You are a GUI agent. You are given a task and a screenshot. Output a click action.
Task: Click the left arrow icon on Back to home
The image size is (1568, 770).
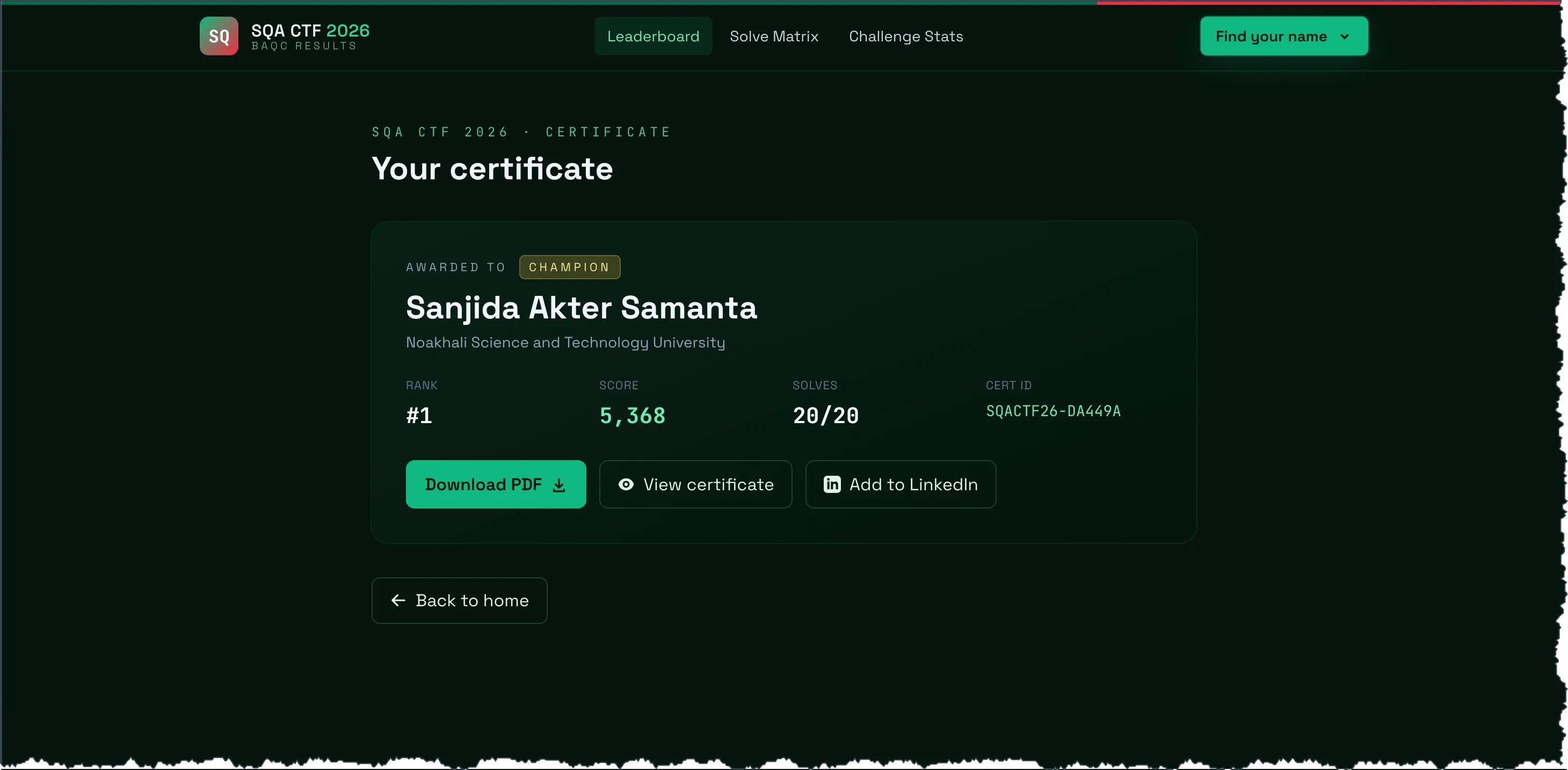[x=398, y=601]
